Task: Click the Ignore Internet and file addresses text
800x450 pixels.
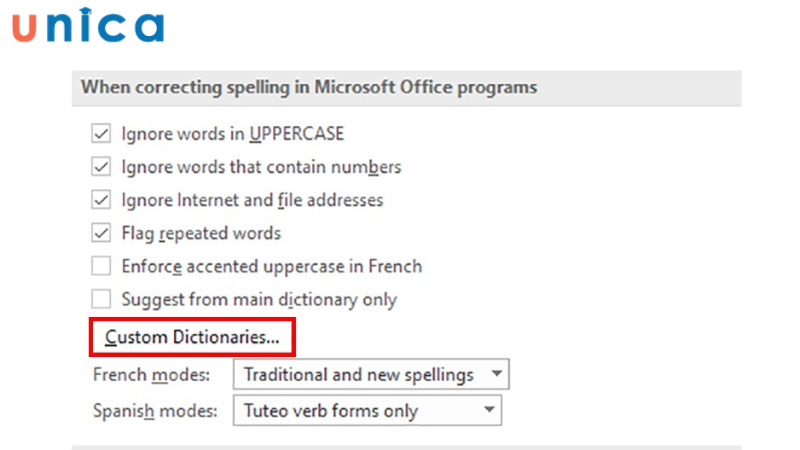Action: (252, 200)
